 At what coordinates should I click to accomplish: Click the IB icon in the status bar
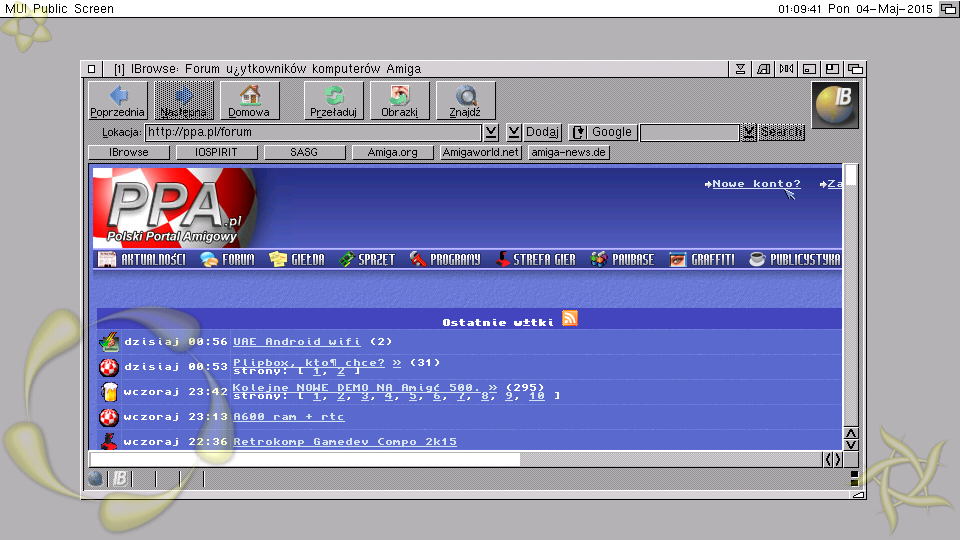point(120,479)
